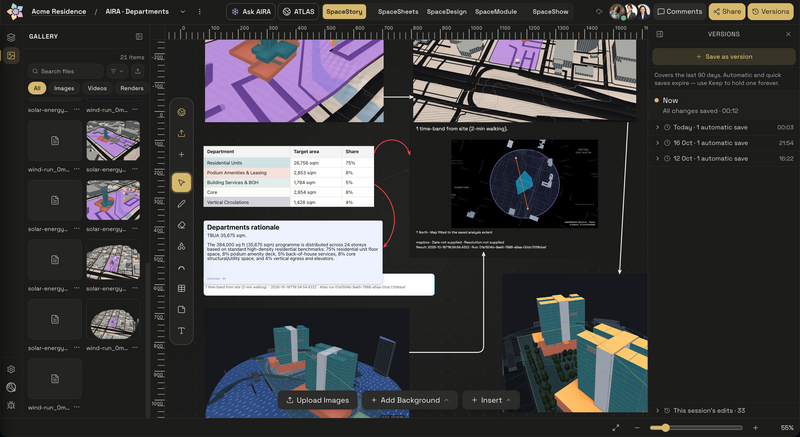
Task: Select the All filter chip in Gallery
Action: point(37,88)
